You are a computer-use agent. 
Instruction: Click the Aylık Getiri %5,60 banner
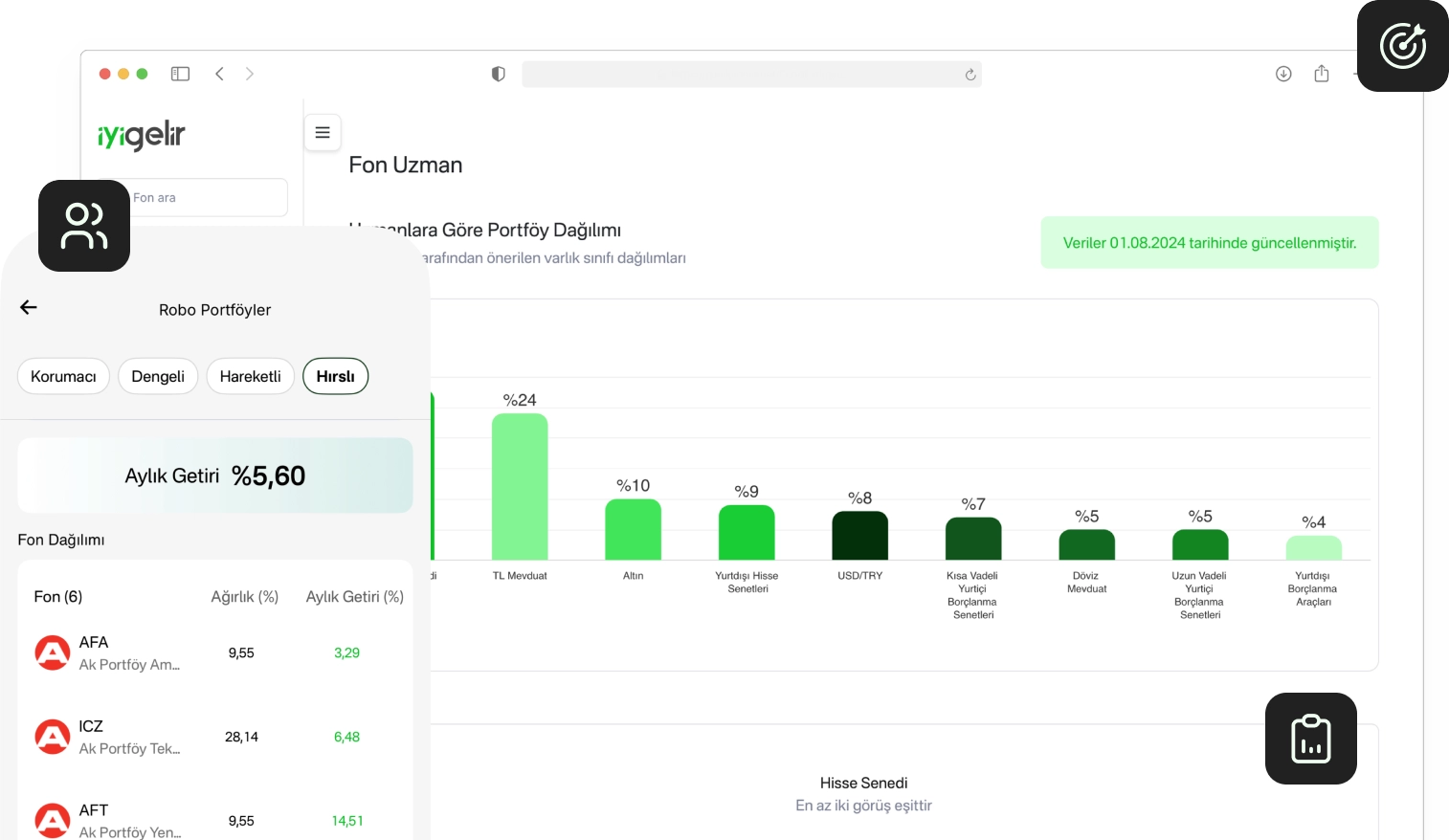tap(215, 475)
